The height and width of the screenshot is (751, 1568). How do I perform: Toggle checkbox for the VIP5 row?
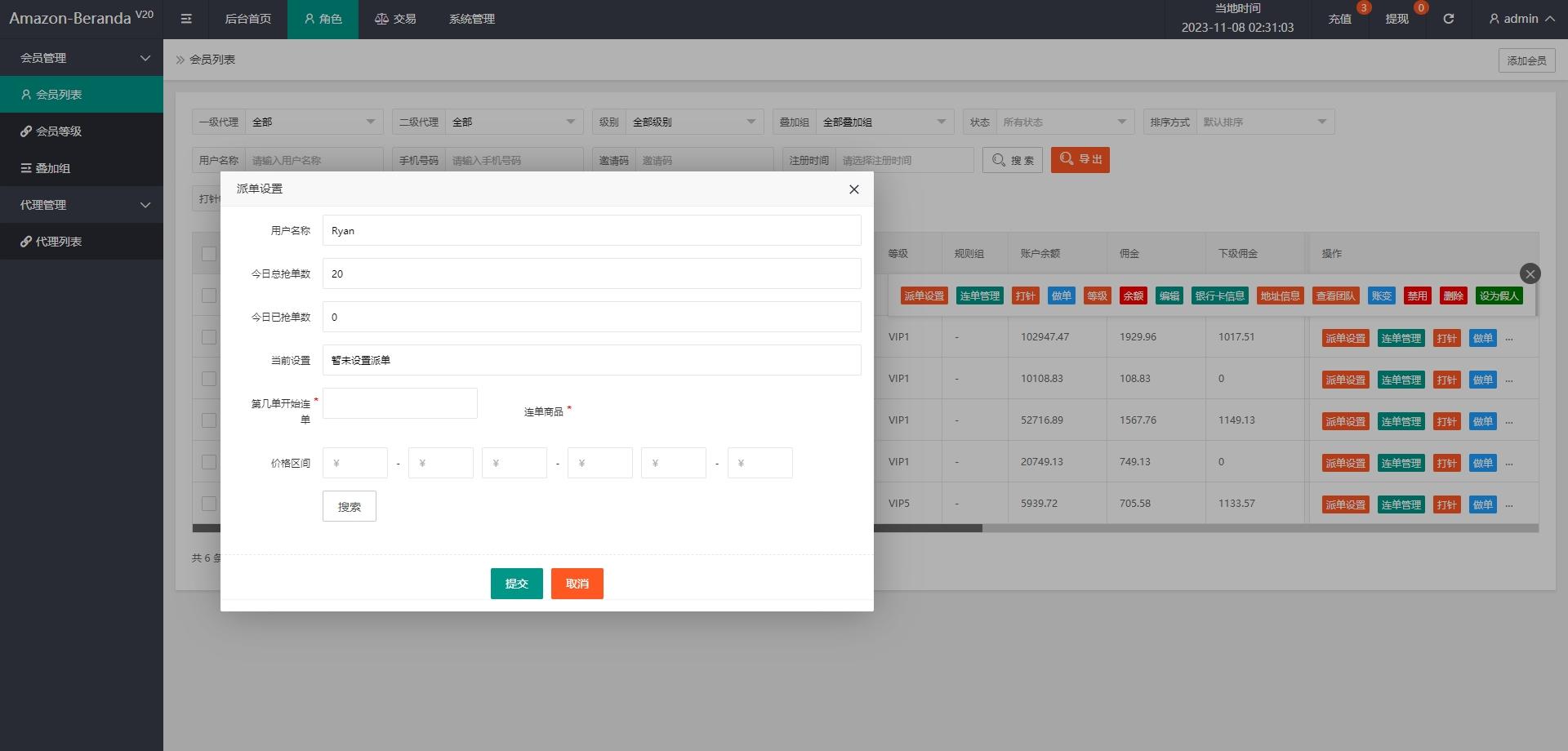pos(209,504)
